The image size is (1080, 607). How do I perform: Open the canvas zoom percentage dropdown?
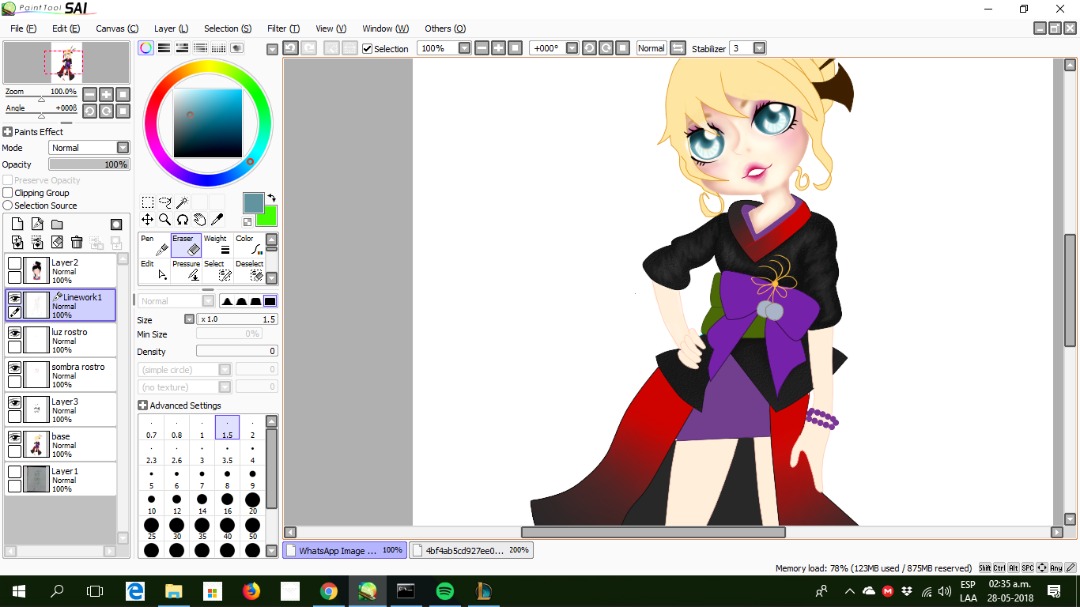(464, 48)
